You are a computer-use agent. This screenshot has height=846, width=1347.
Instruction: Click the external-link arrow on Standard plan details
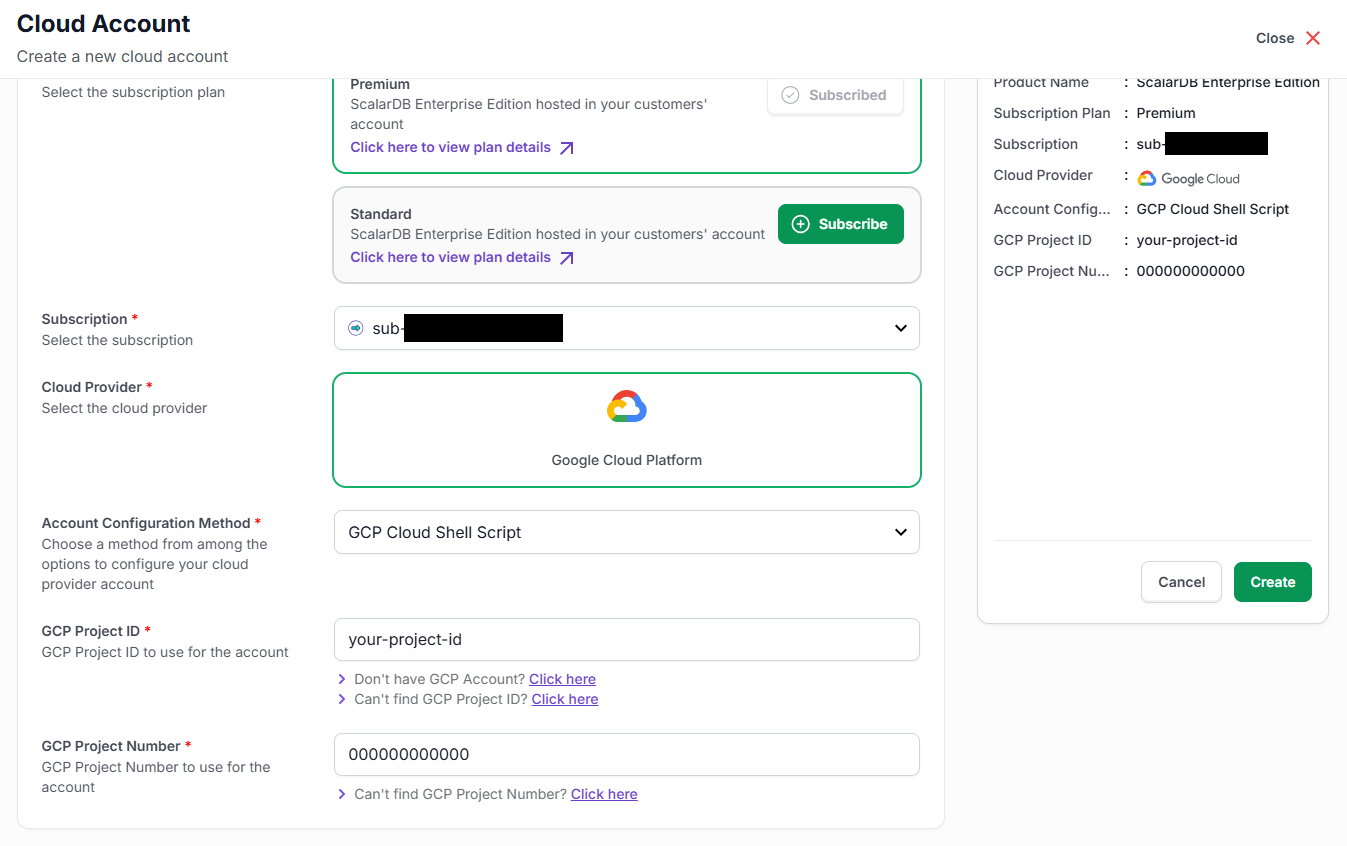[568, 257]
